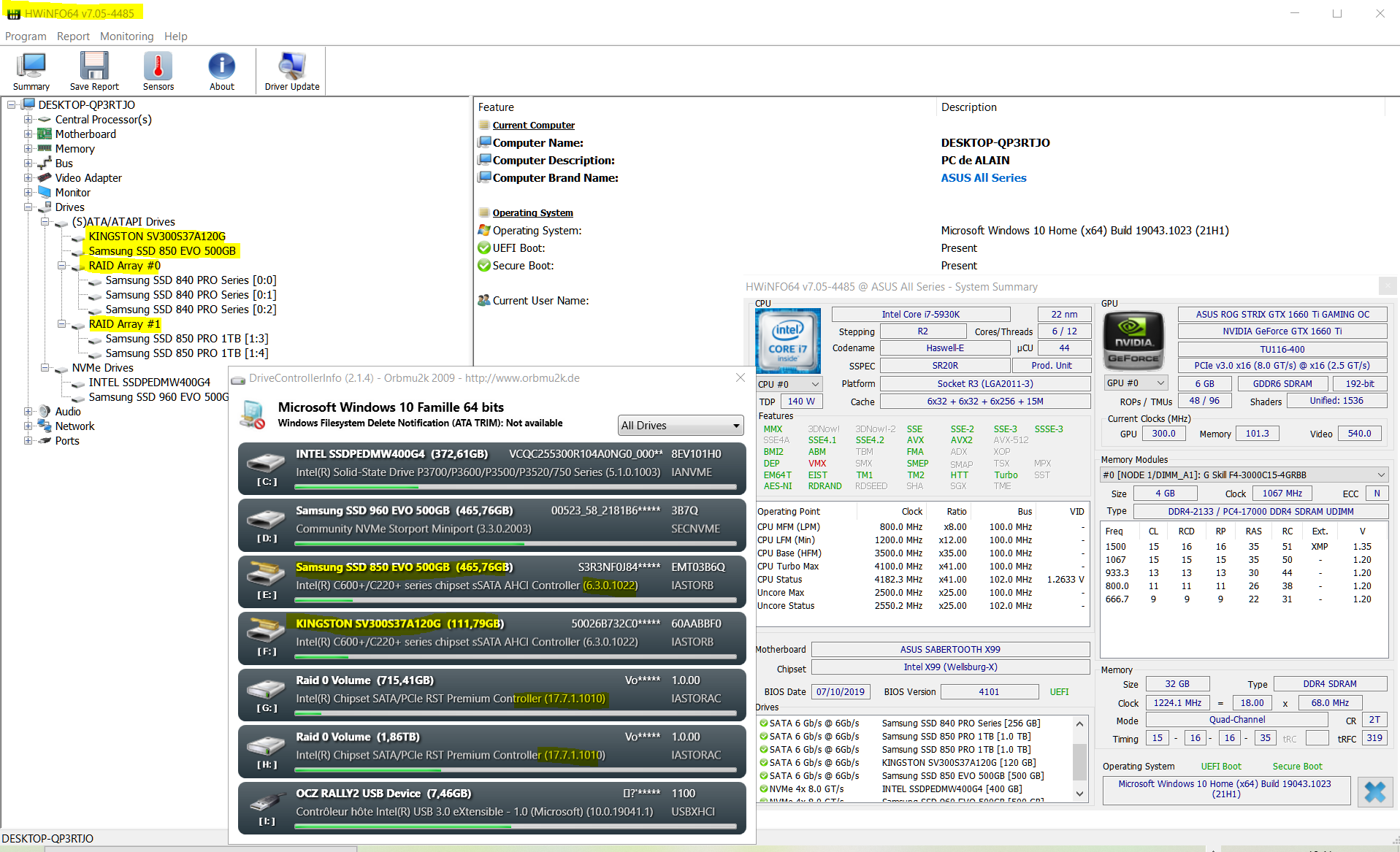
Task: Expand the Bus tree node
Action: (x=28, y=163)
